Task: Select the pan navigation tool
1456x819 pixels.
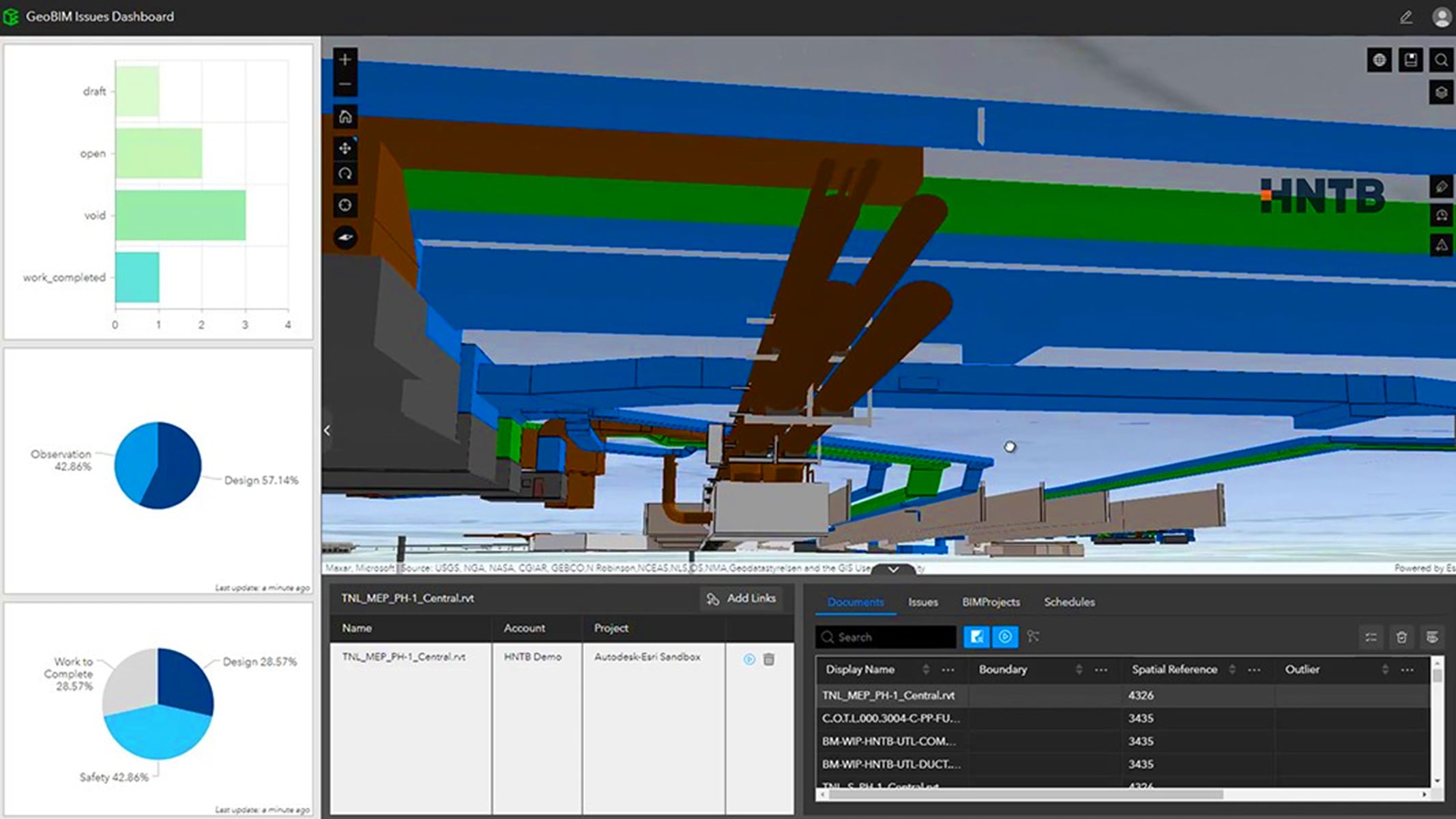Action: [x=345, y=146]
